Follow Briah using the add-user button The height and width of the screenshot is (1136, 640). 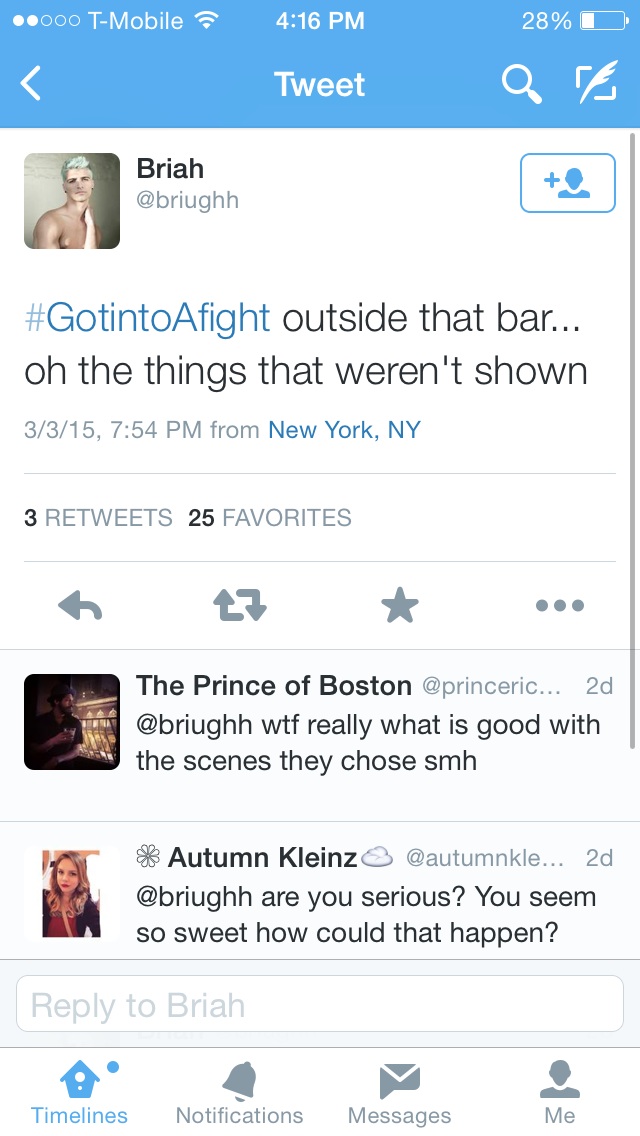568,183
